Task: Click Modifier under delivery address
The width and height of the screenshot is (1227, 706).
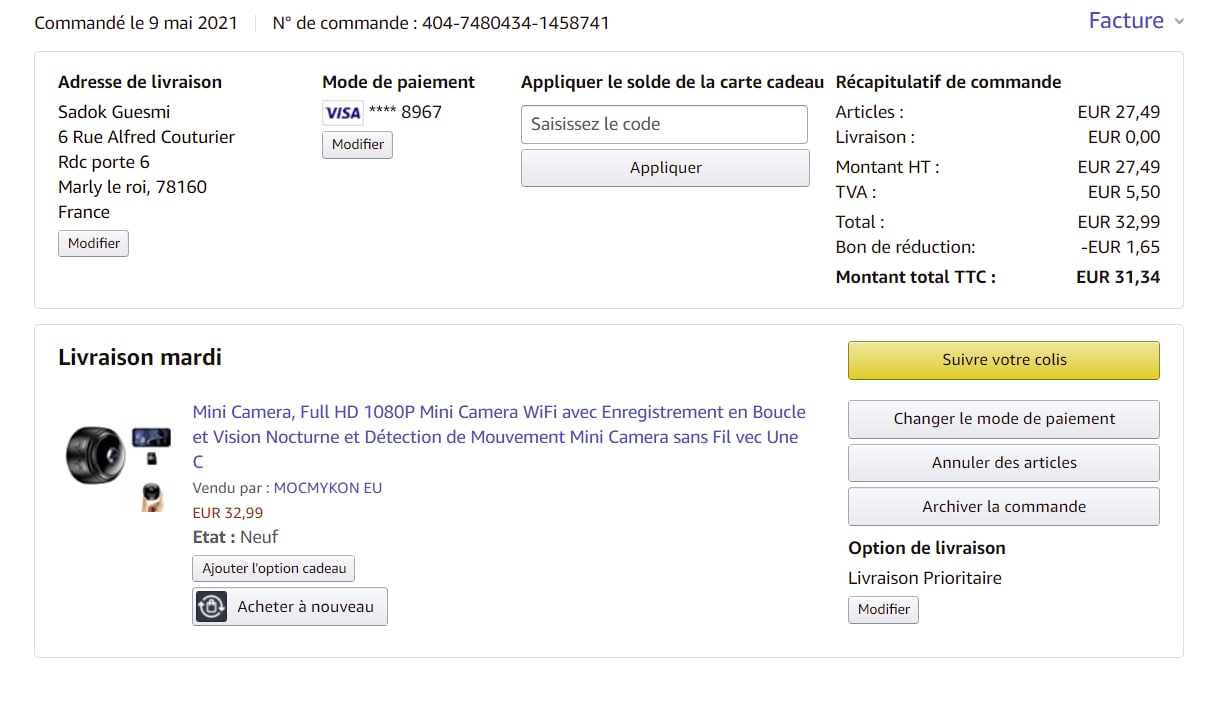Action: (x=93, y=243)
